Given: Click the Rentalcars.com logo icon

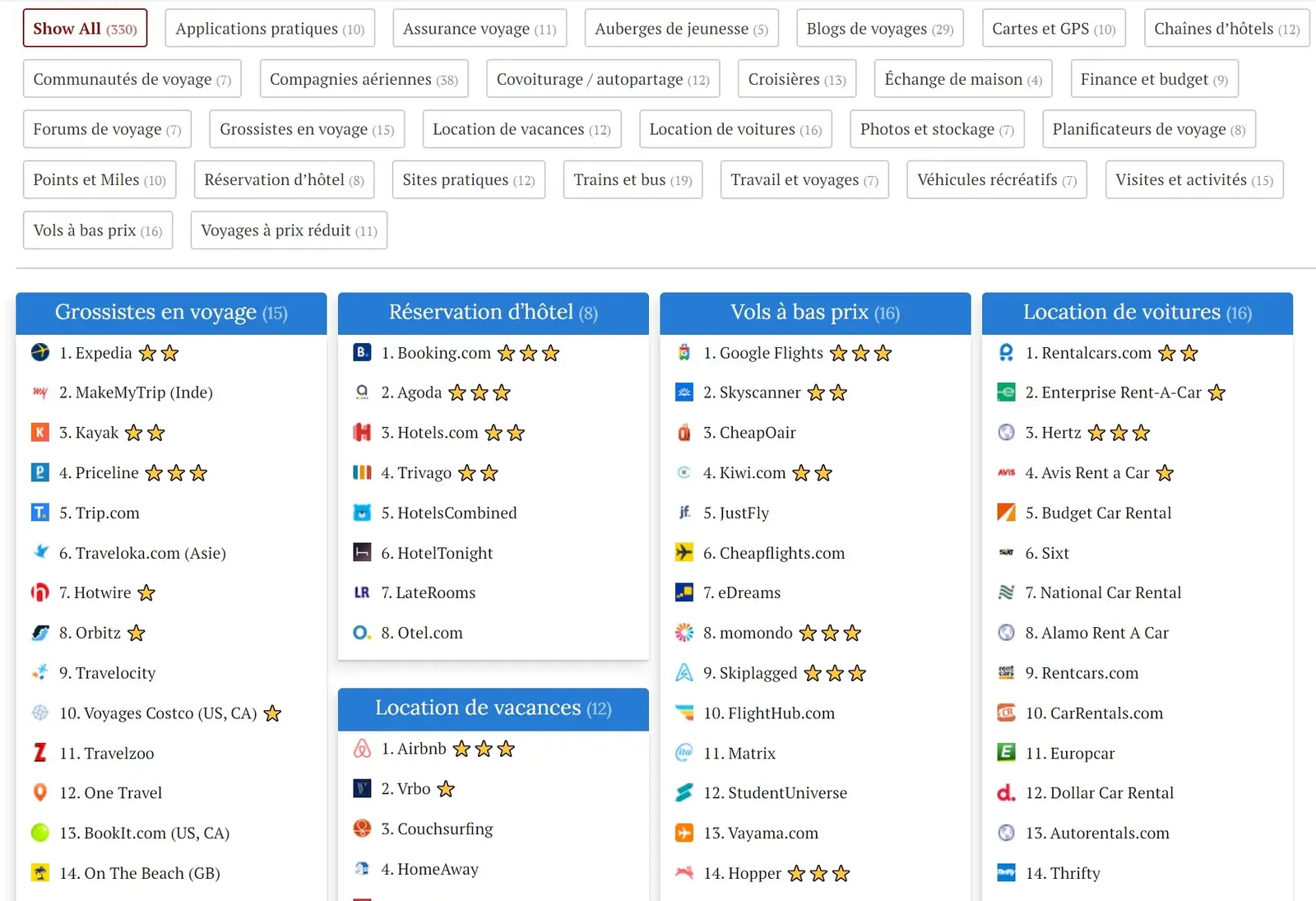Looking at the screenshot, I should point(1006,353).
